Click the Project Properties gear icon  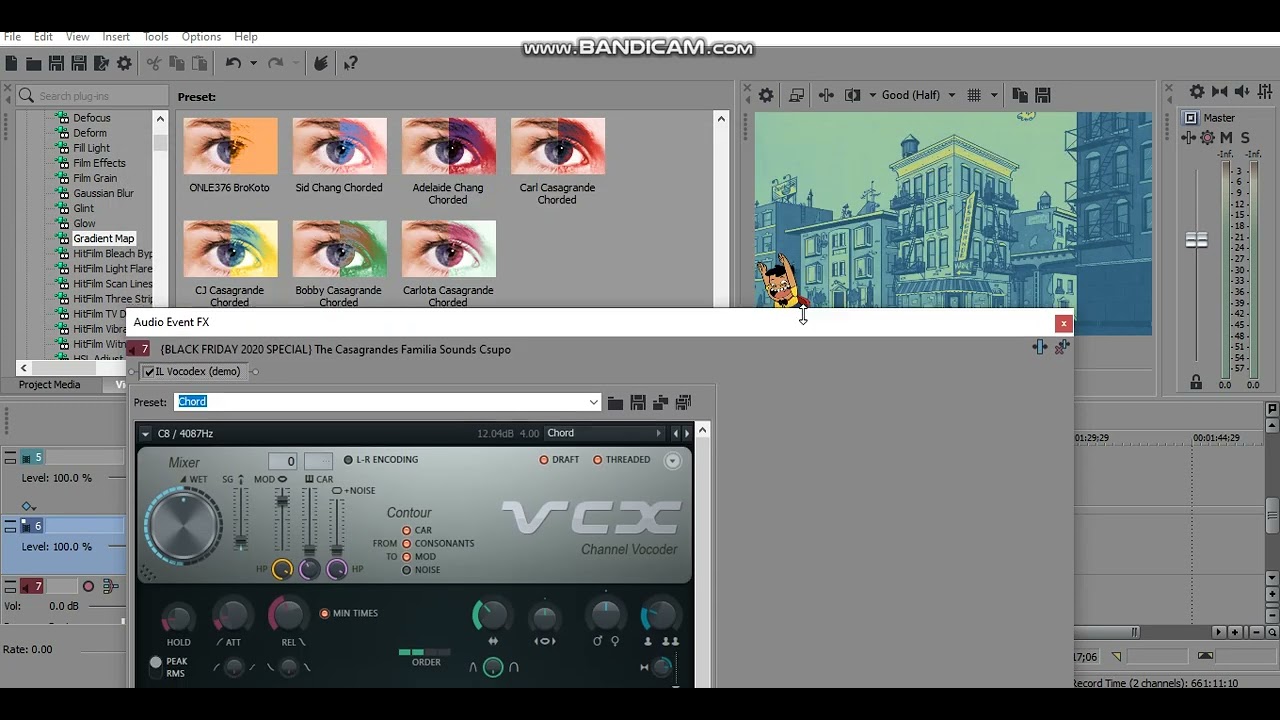[x=124, y=63]
